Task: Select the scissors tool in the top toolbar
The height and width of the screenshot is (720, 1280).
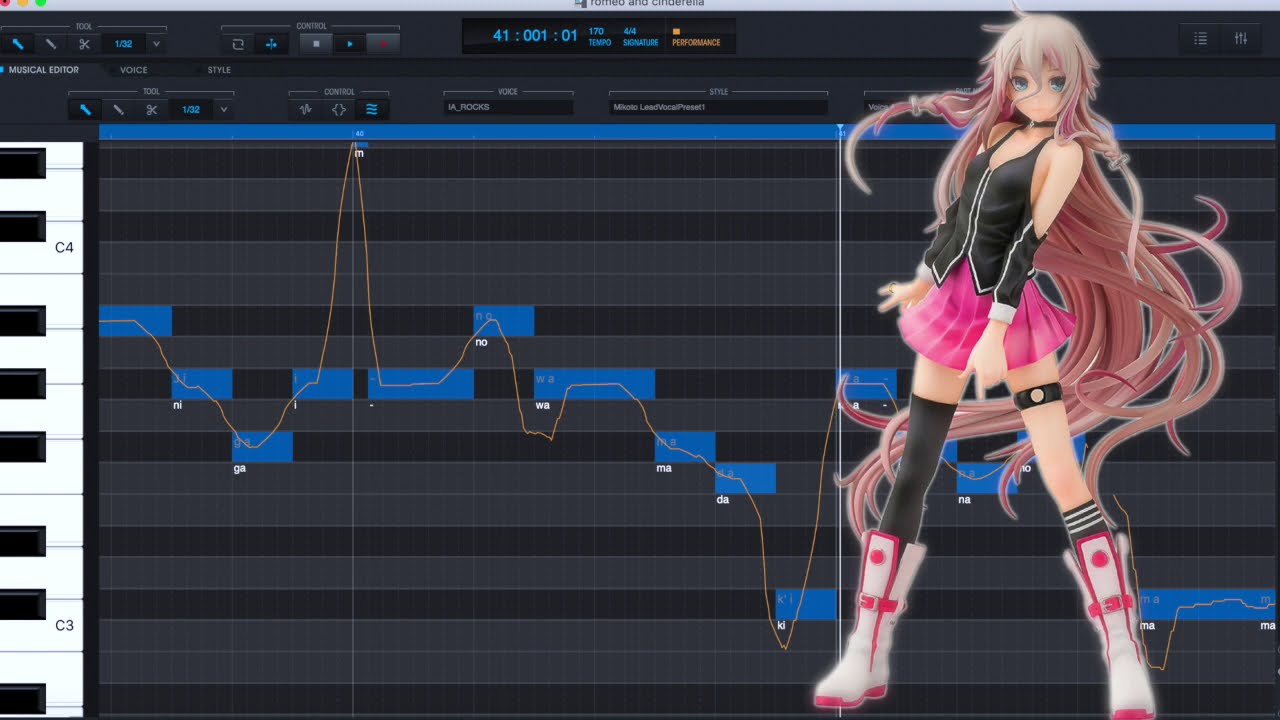Action: click(x=84, y=44)
